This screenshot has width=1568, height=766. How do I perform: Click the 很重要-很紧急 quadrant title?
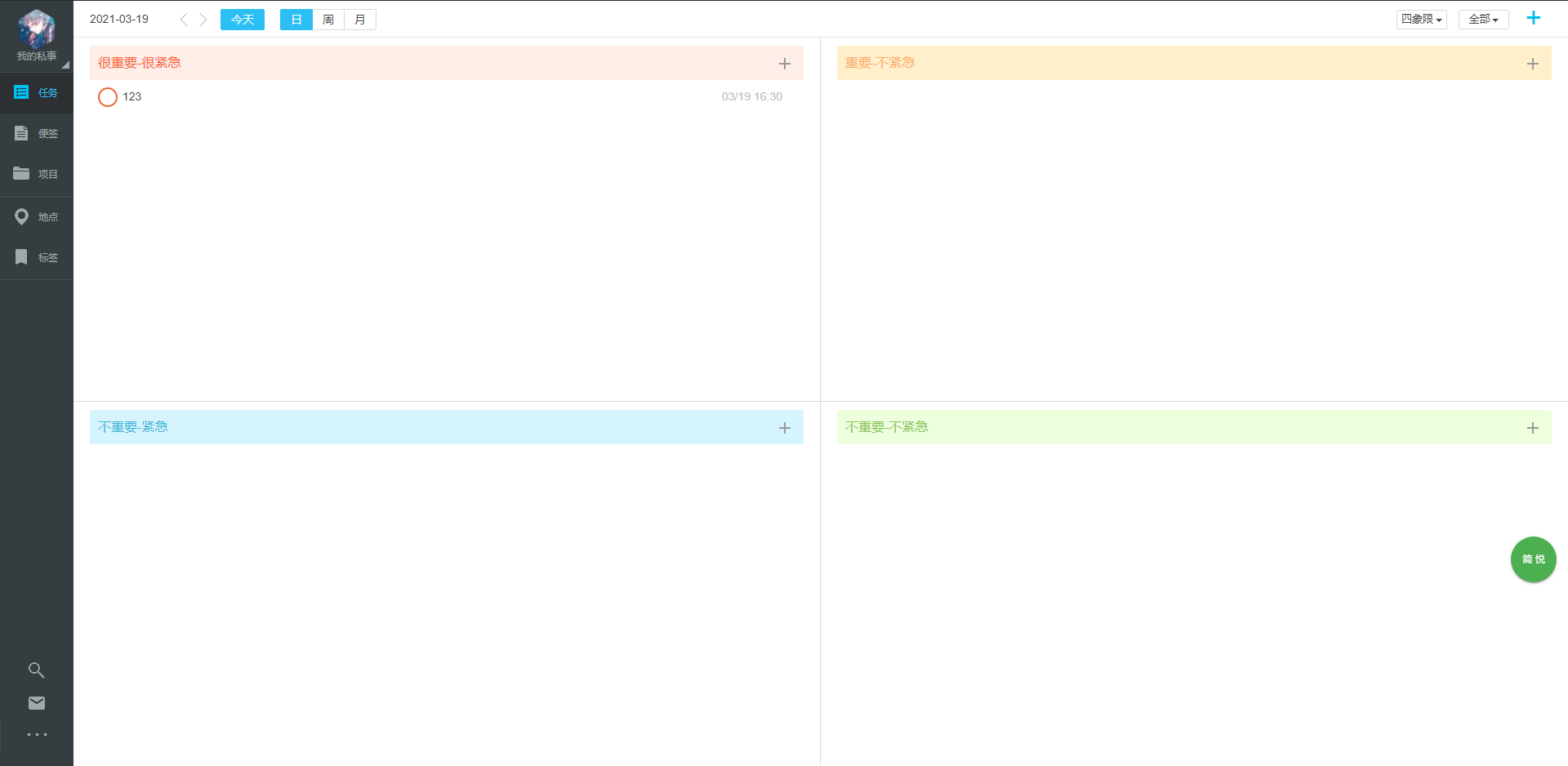coord(140,63)
